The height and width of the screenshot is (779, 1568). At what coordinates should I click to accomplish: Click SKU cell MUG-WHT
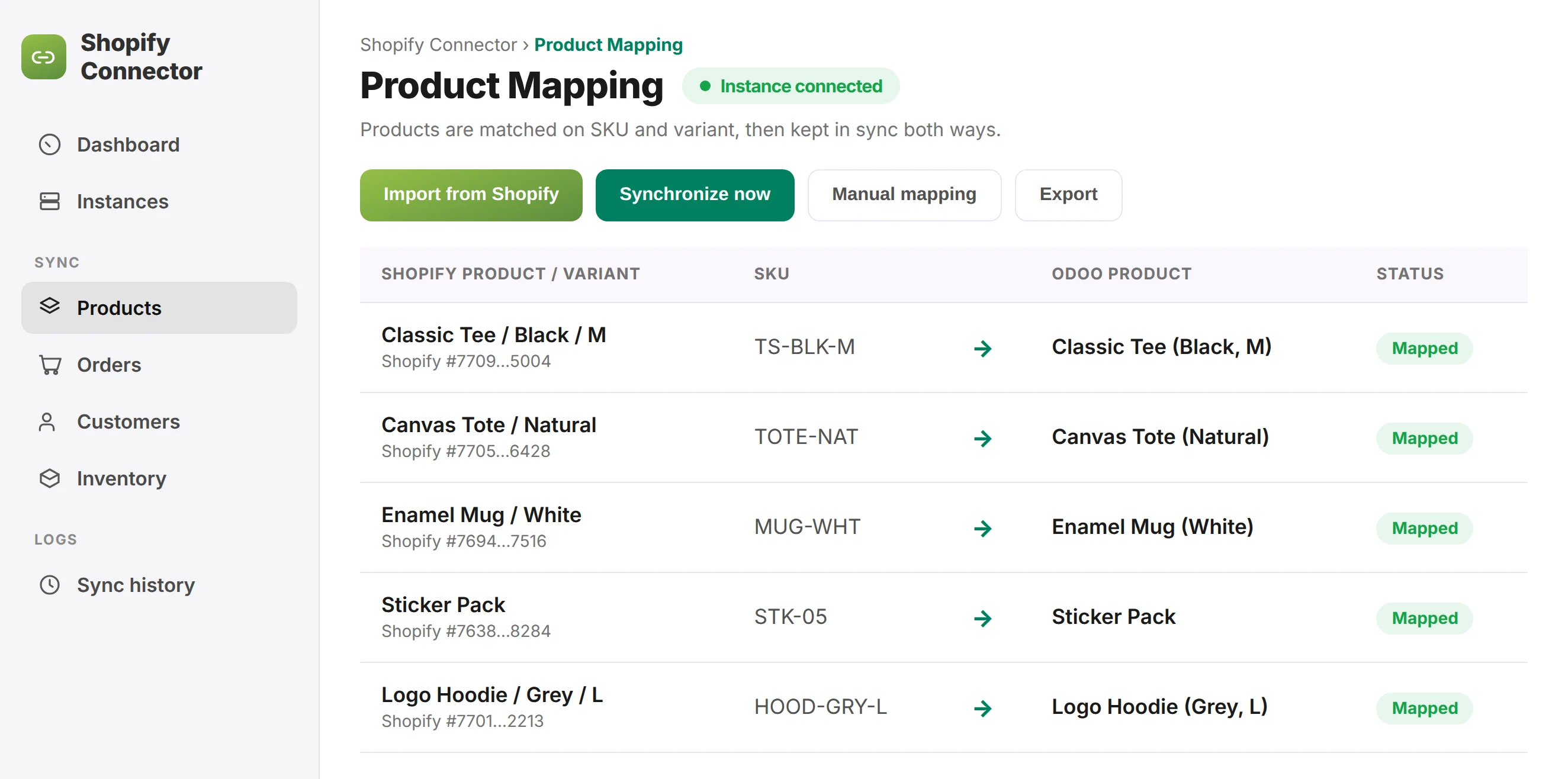coord(807,527)
